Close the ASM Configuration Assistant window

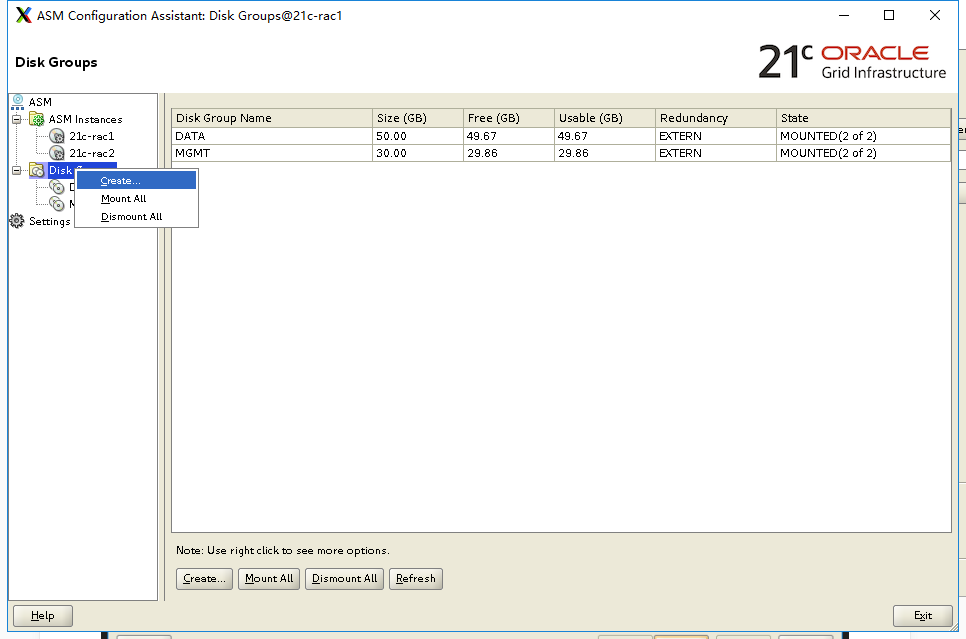(x=935, y=15)
